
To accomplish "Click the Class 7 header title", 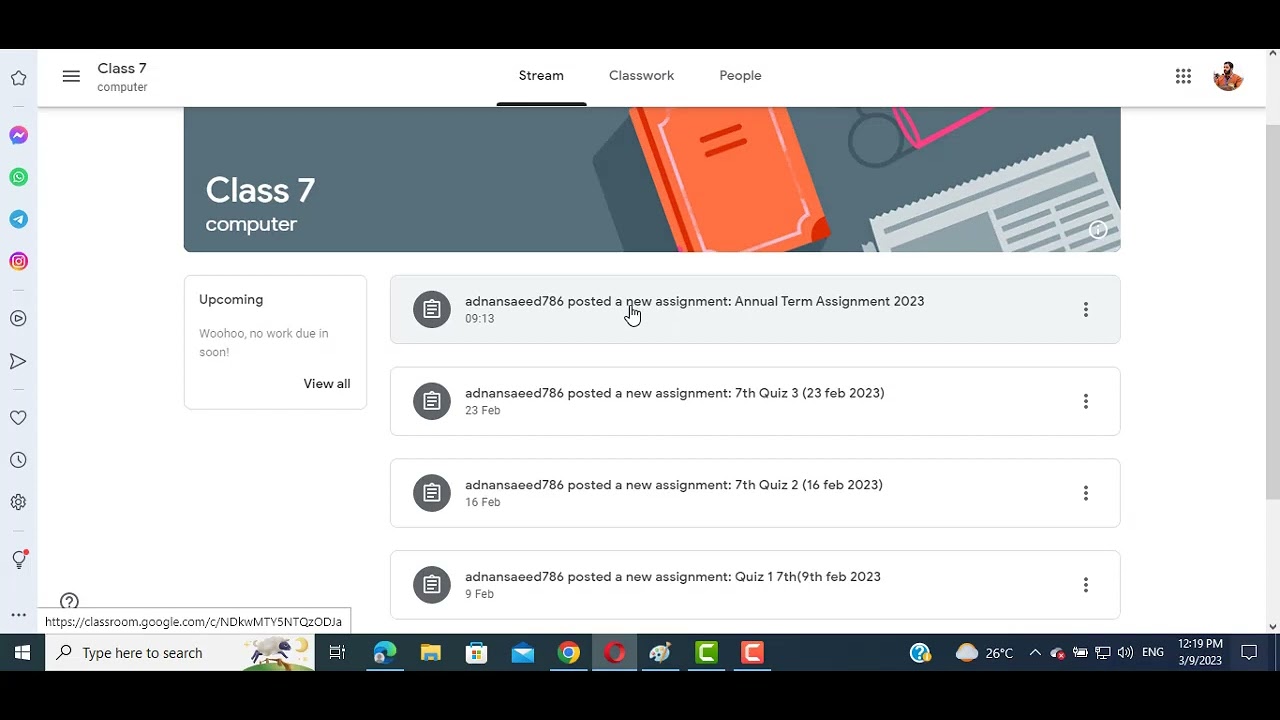I will [122, 68].
